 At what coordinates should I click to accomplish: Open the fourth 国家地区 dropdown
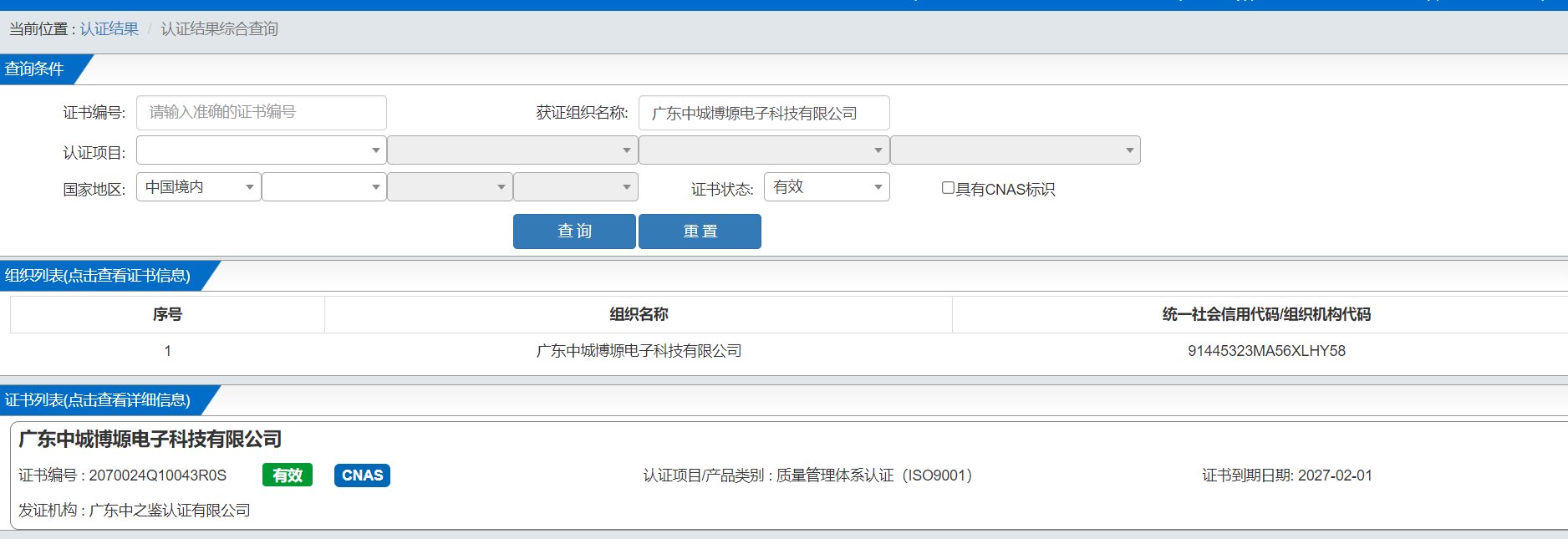[576, 187]
